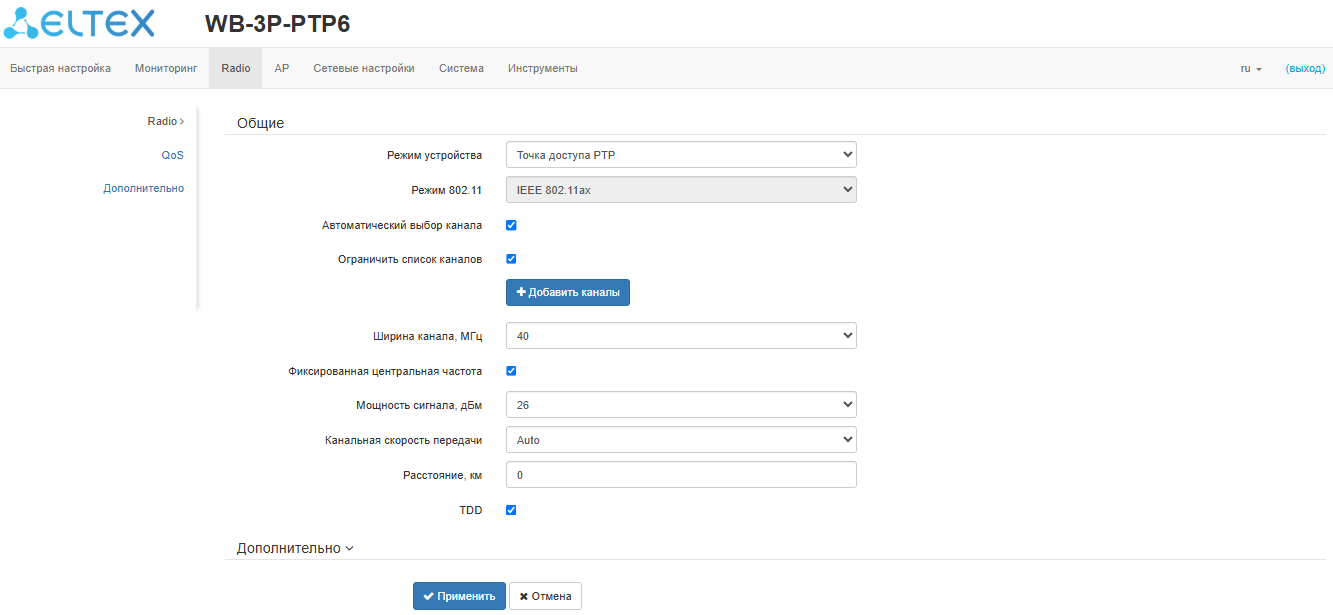
Task: Open the ru language selector
Action: [x=1251, y=69]
